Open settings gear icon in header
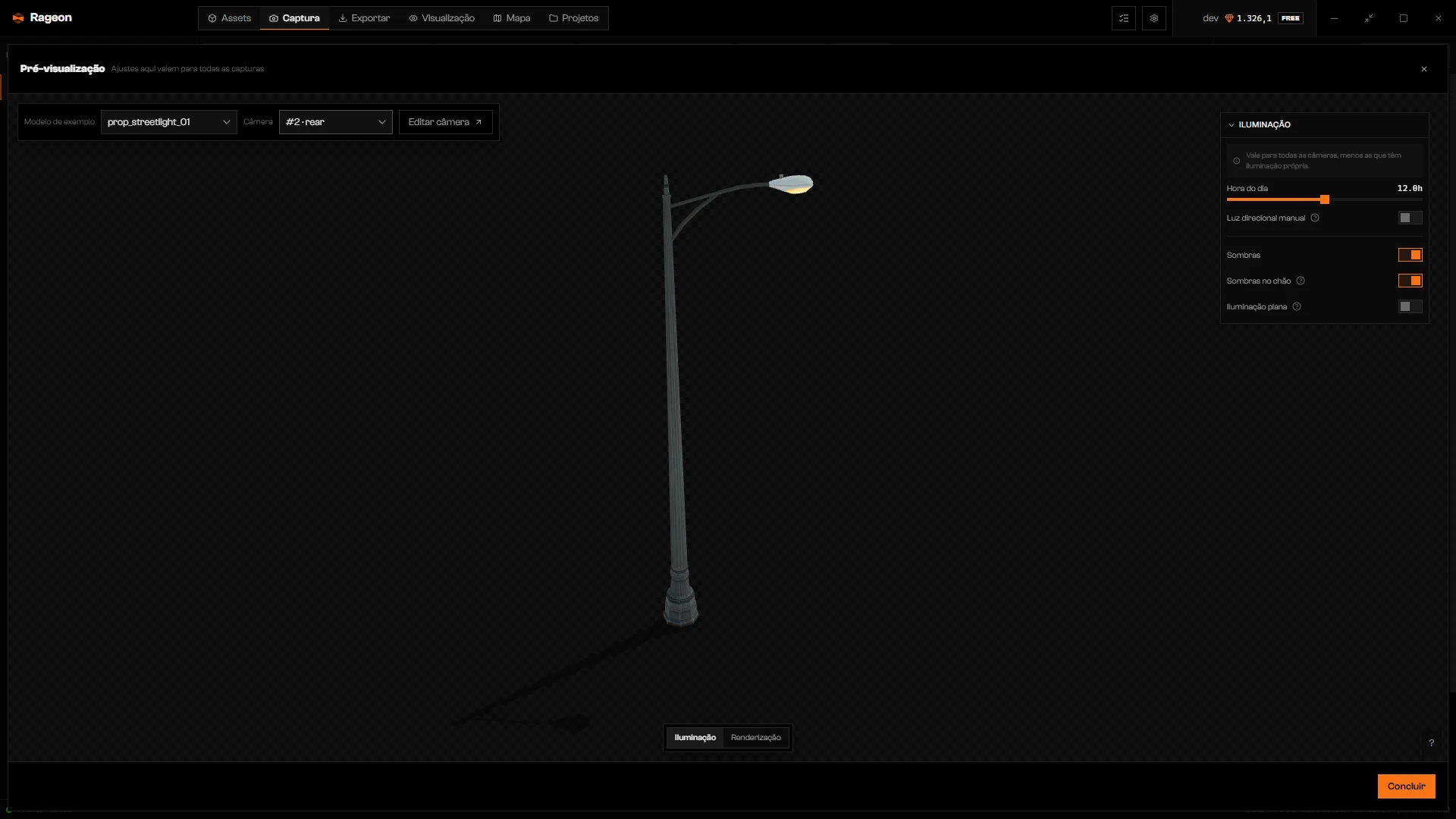The width and height of the screenshot is (1456, 819). tap(1154, 18)
